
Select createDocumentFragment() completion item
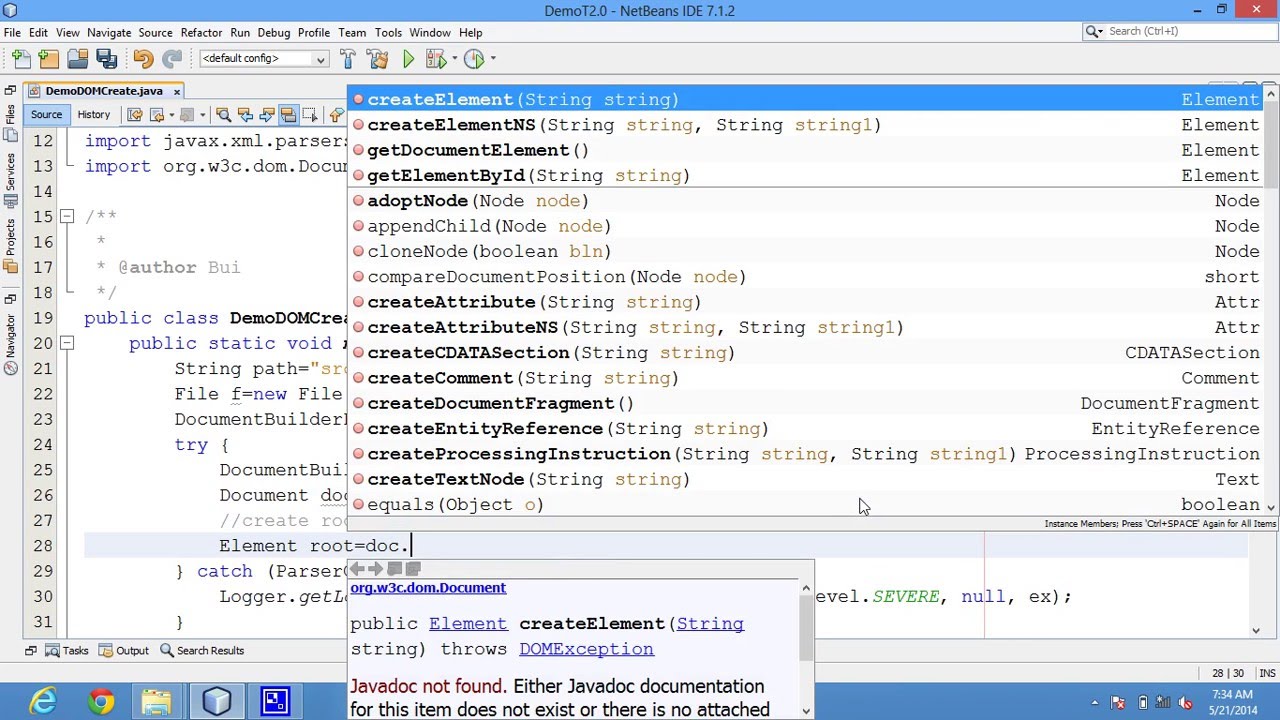(x=805, y=403)
